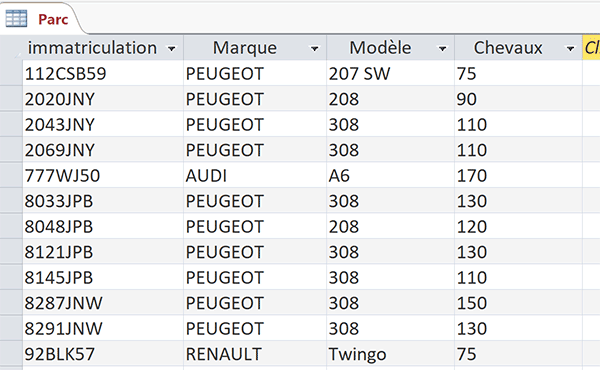Select the Modèle column header
This screenshot has width=600, height=370.
pos(390,48)
